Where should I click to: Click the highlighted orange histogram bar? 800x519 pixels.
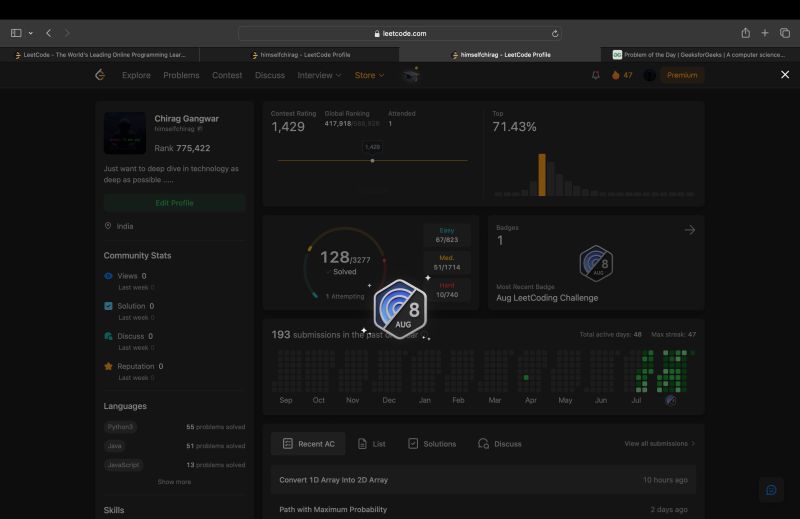(542, 175)
